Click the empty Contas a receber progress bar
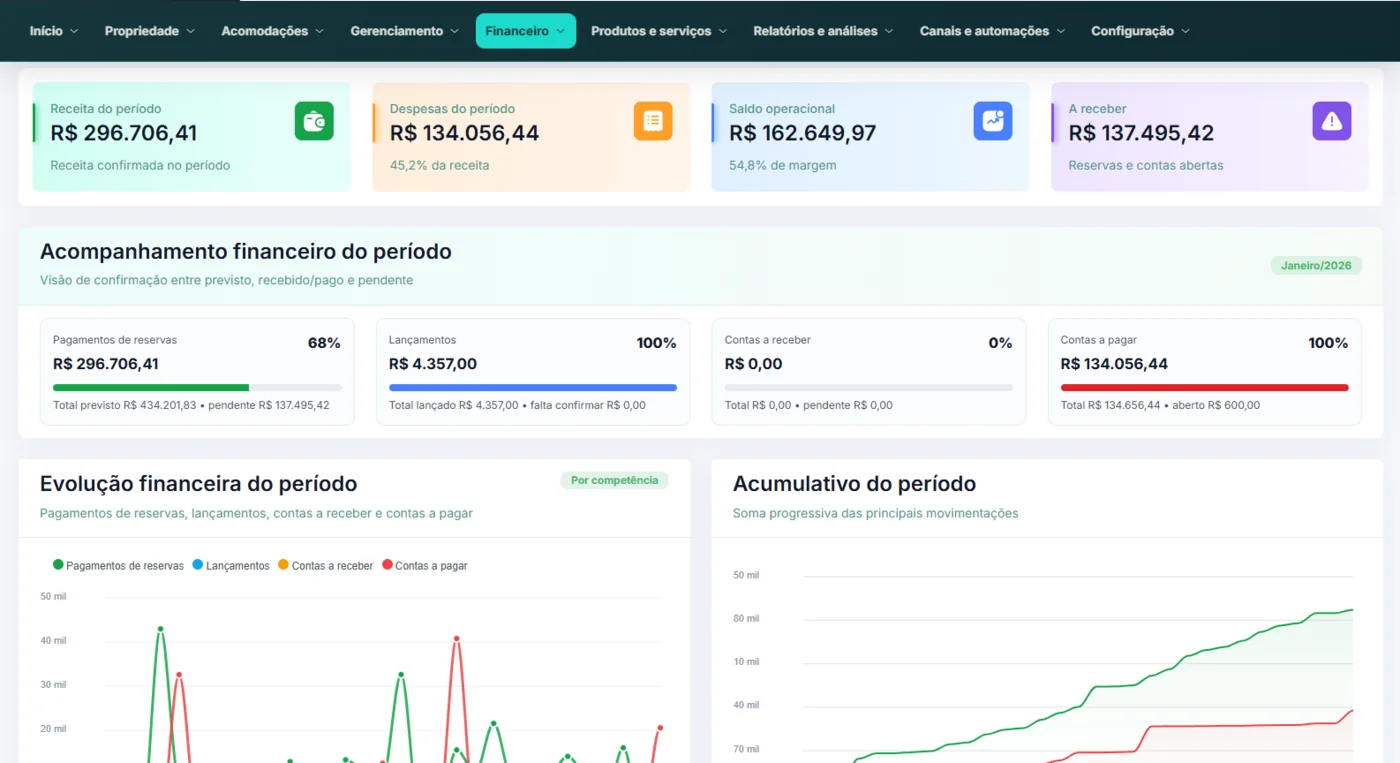 pos(869,387)
